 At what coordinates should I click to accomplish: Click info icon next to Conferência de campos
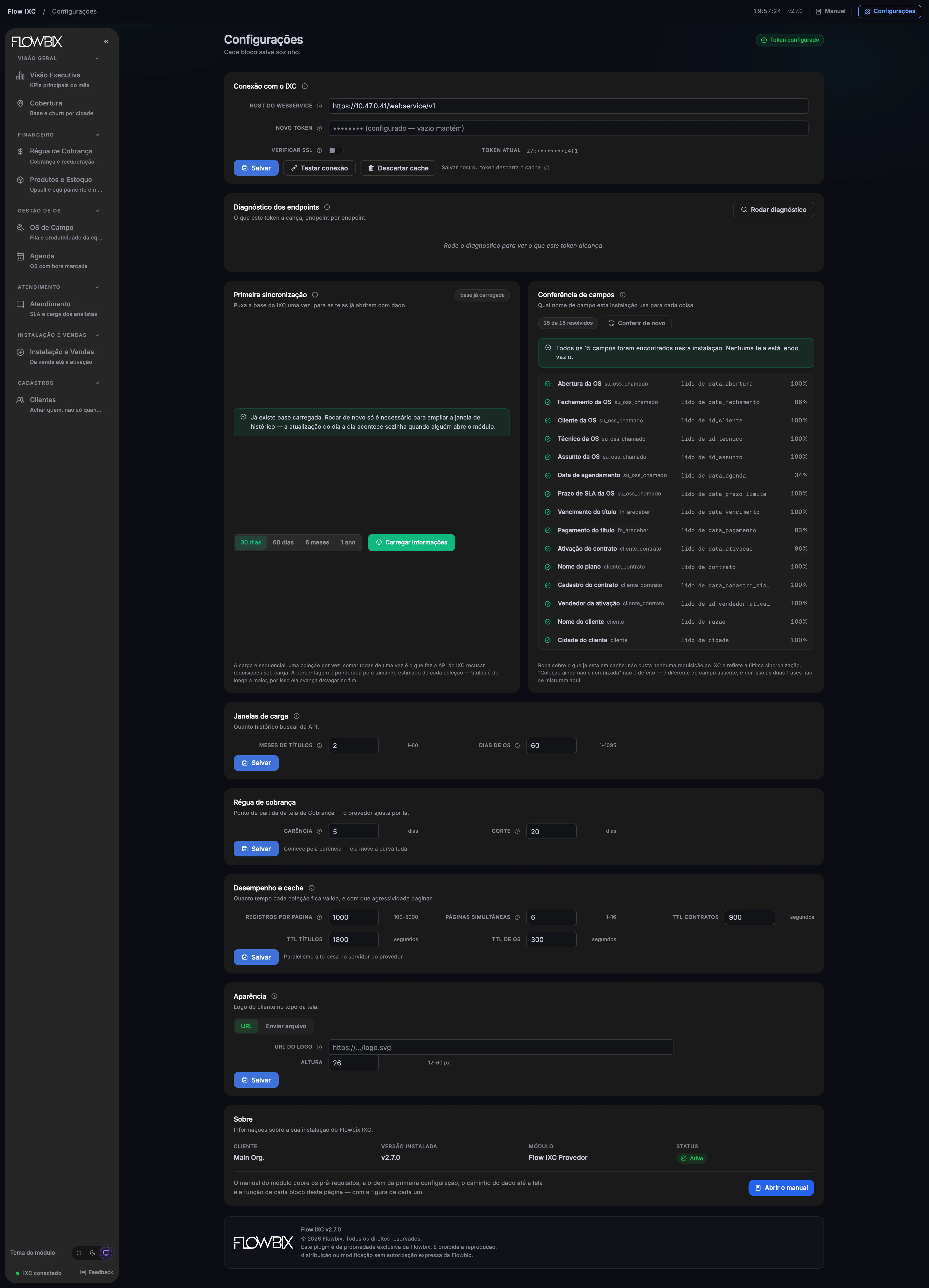click(623, 295)
